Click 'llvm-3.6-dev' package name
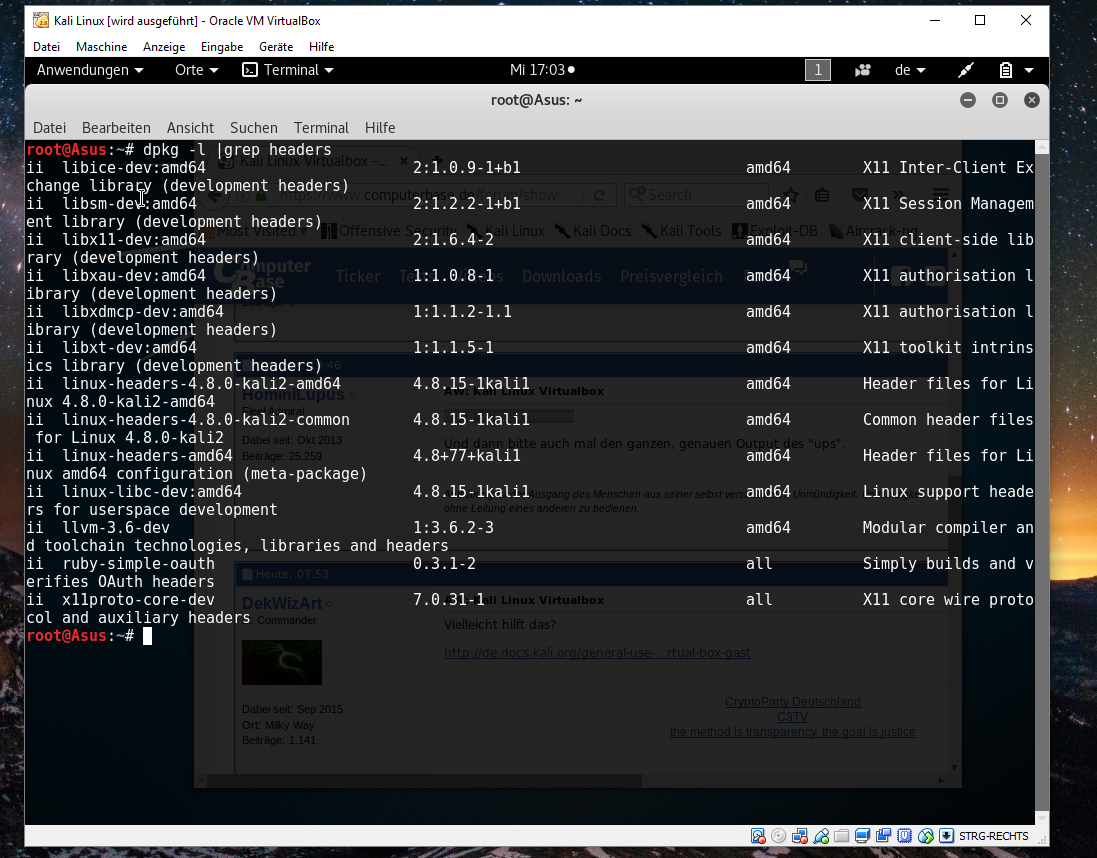This screenshot has width=1097, height=858. click(x=116, y=528)
